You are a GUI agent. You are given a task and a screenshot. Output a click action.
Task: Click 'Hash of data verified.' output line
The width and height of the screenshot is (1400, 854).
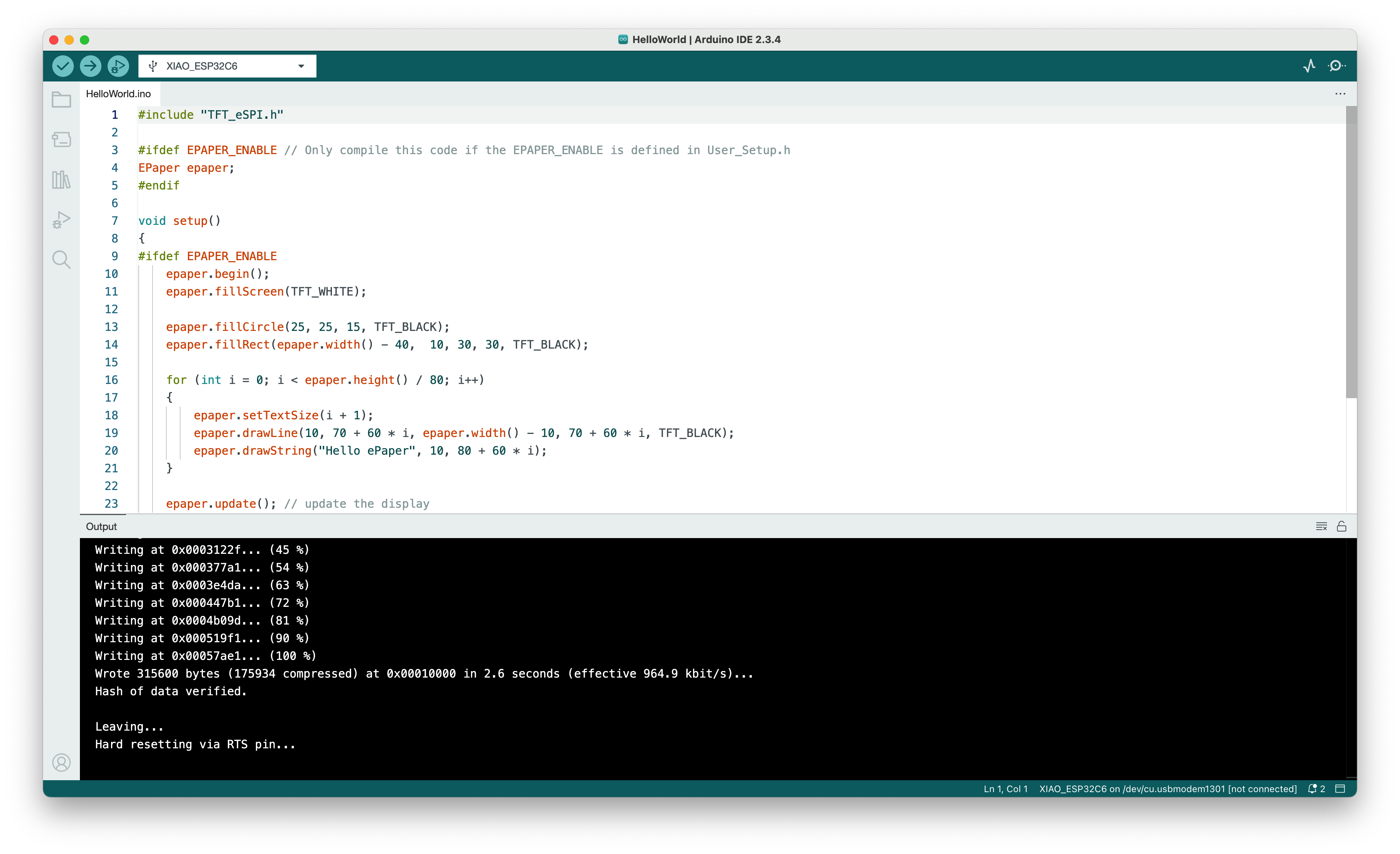[x=171, y=691]
